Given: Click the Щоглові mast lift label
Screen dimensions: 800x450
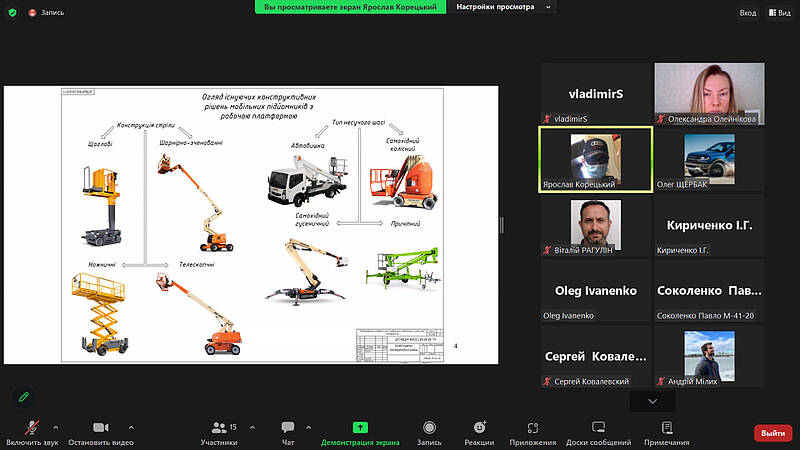Looking at the screenshot, I should pyautogui.click(x=100, y=144).
